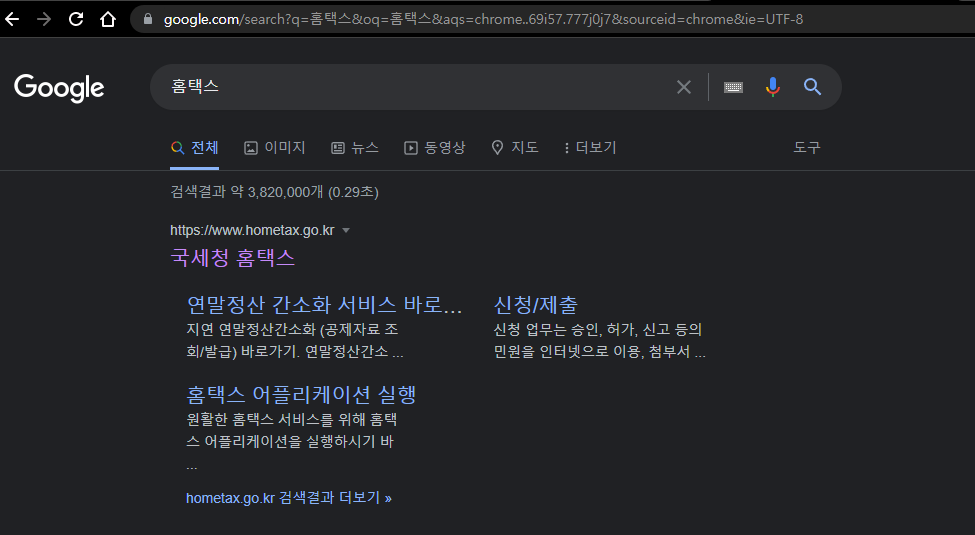Viewport: 975px width, 535px height.
Task: Switch to the 동영상 tab
Action: (x=435, y=148)
